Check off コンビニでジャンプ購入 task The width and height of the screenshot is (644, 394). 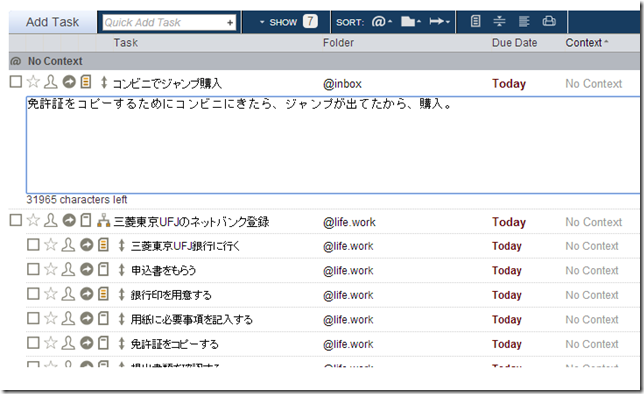(x=16, y=82)
